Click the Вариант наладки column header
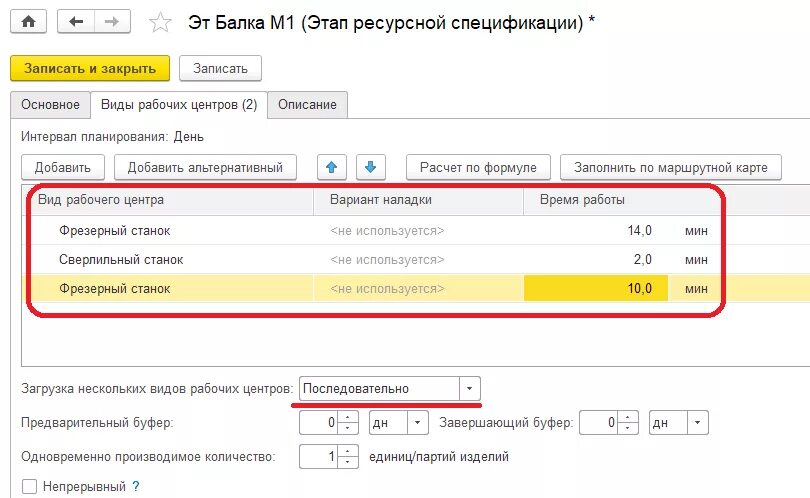Image resolution: width=810 pixels, height=498 pixels. click(418, 200)
